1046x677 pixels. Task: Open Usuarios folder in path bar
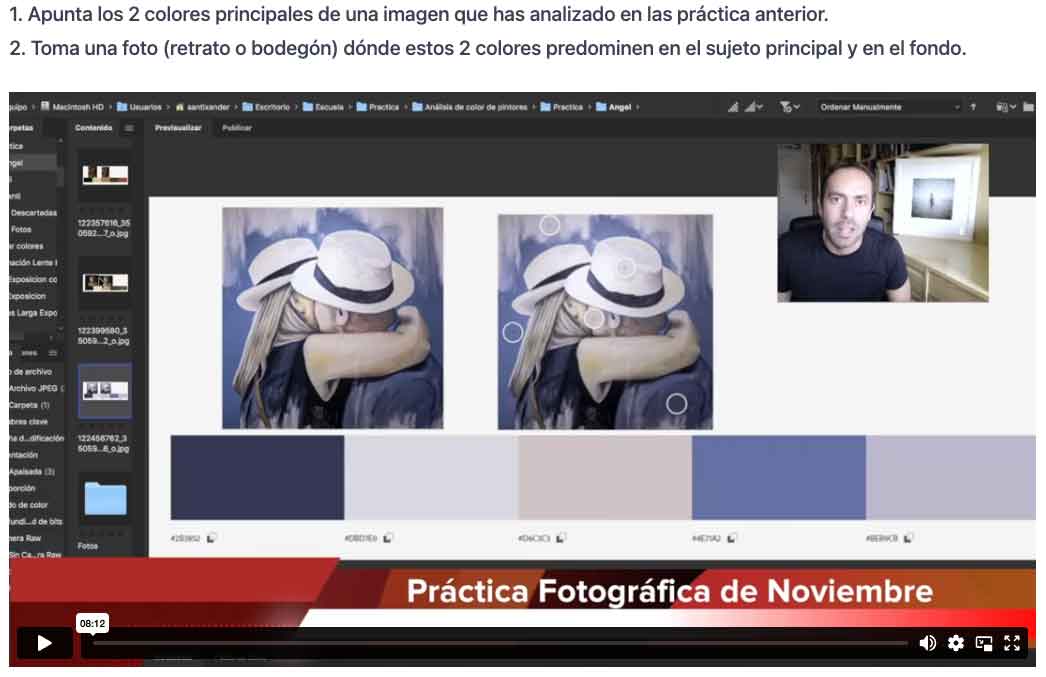click(x=139, y=107)
